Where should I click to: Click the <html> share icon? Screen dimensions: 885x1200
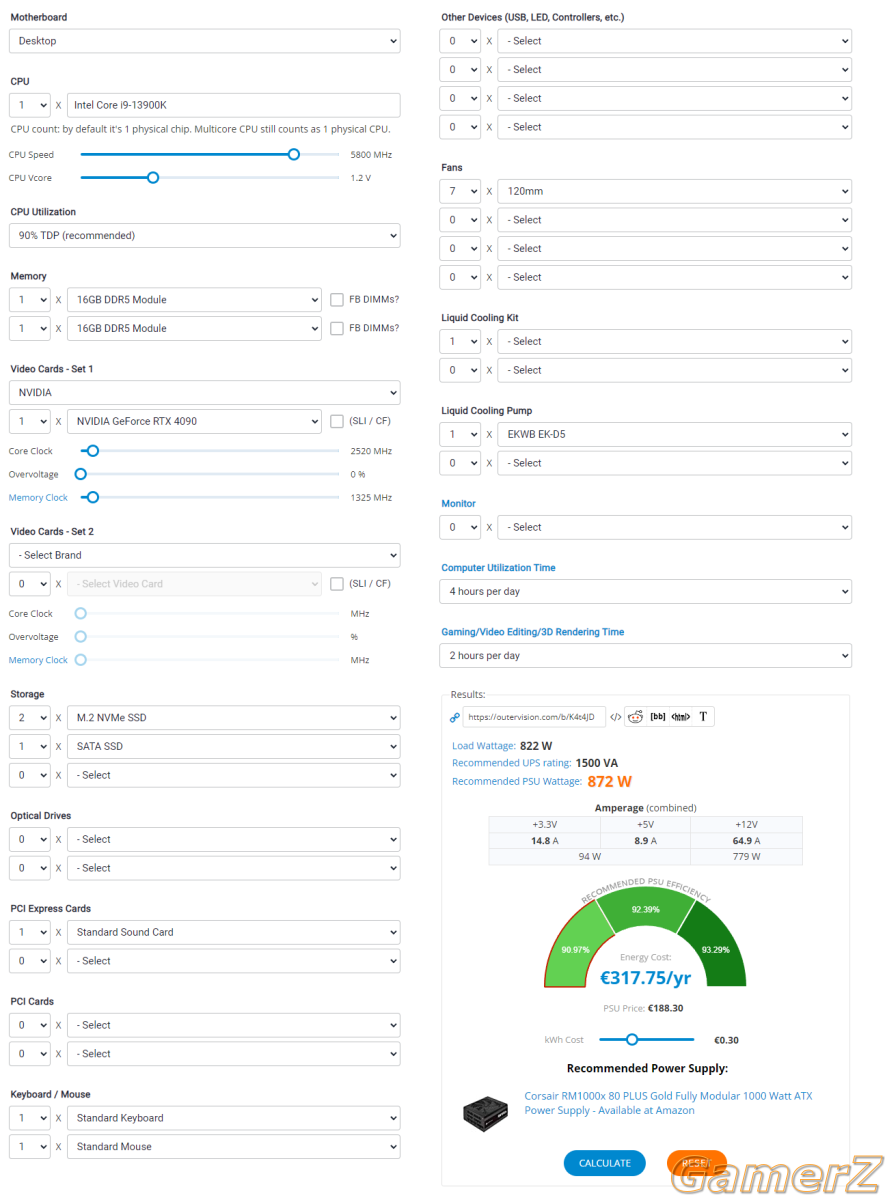(x=681, y=717)
